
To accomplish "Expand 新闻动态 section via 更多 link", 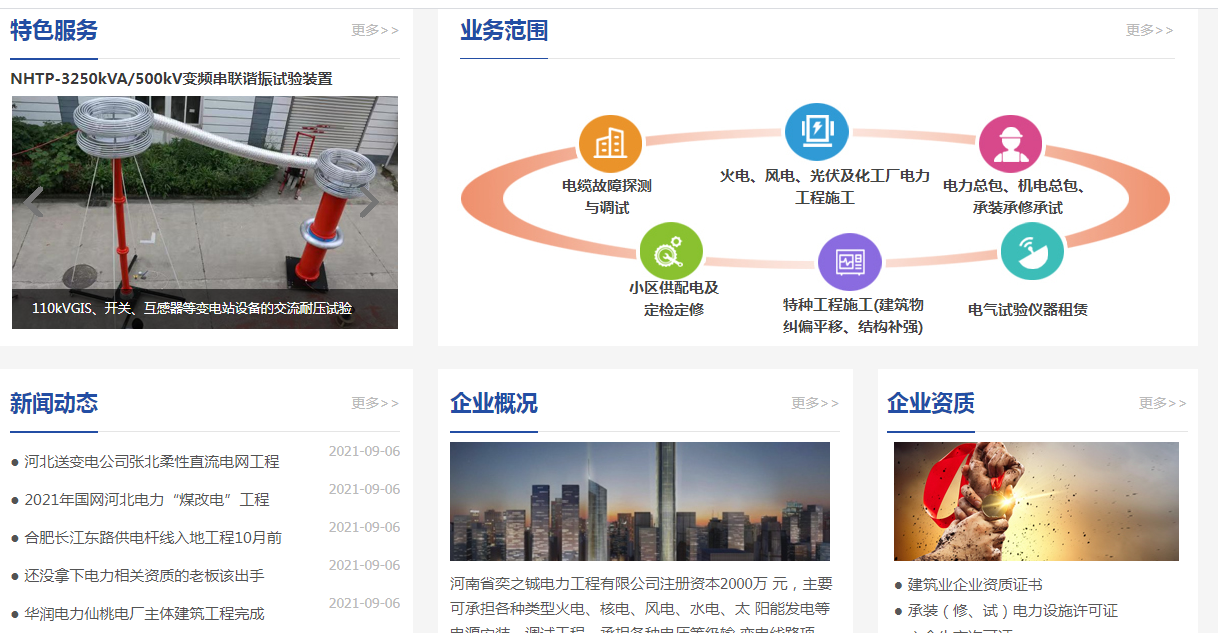I will [x=374, y=403].
